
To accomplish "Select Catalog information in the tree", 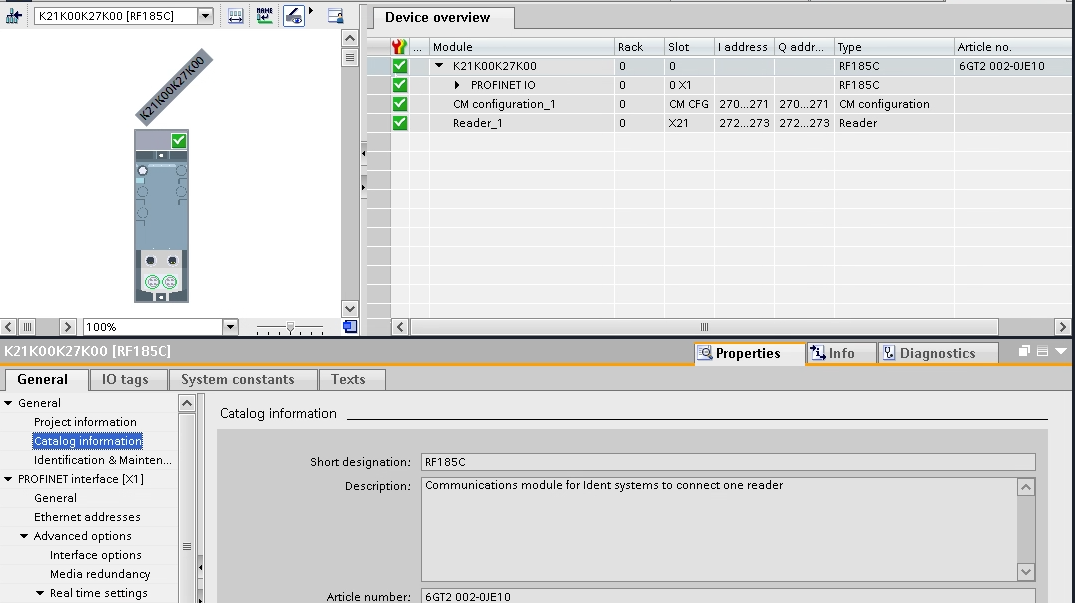I will [88, 441].
